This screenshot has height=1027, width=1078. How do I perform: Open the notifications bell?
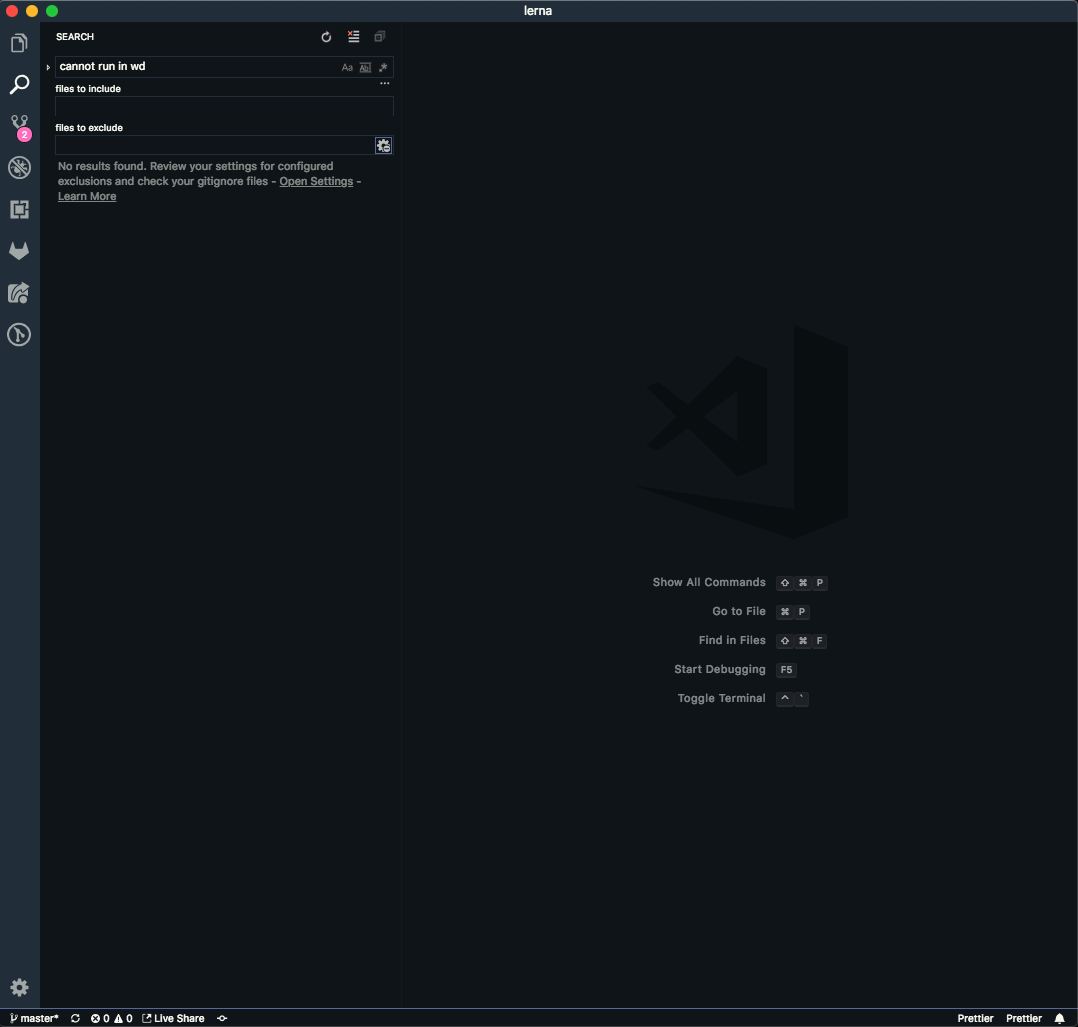[x=1059, y=1018]
